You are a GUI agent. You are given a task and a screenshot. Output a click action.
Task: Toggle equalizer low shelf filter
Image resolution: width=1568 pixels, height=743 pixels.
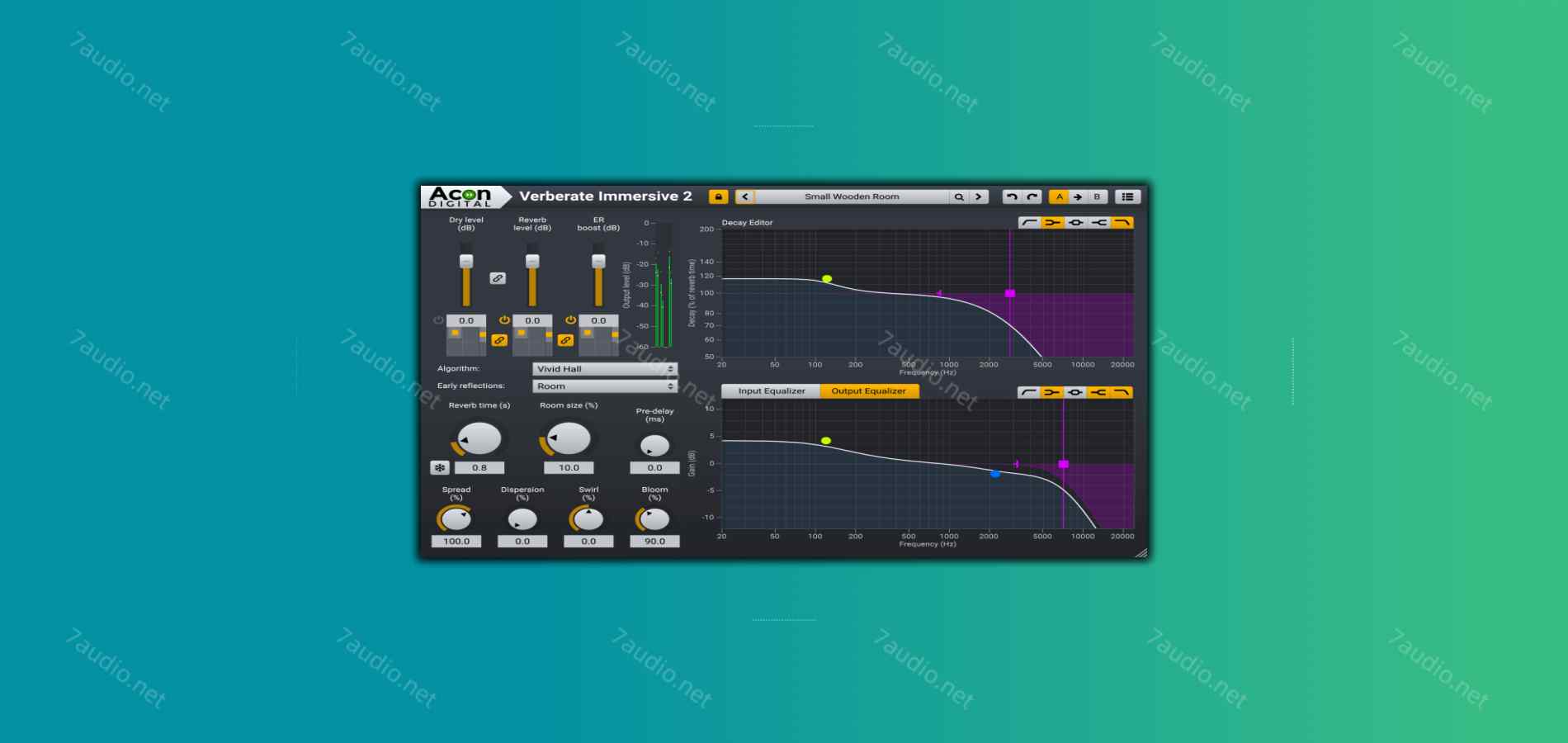pos(1052,392)
